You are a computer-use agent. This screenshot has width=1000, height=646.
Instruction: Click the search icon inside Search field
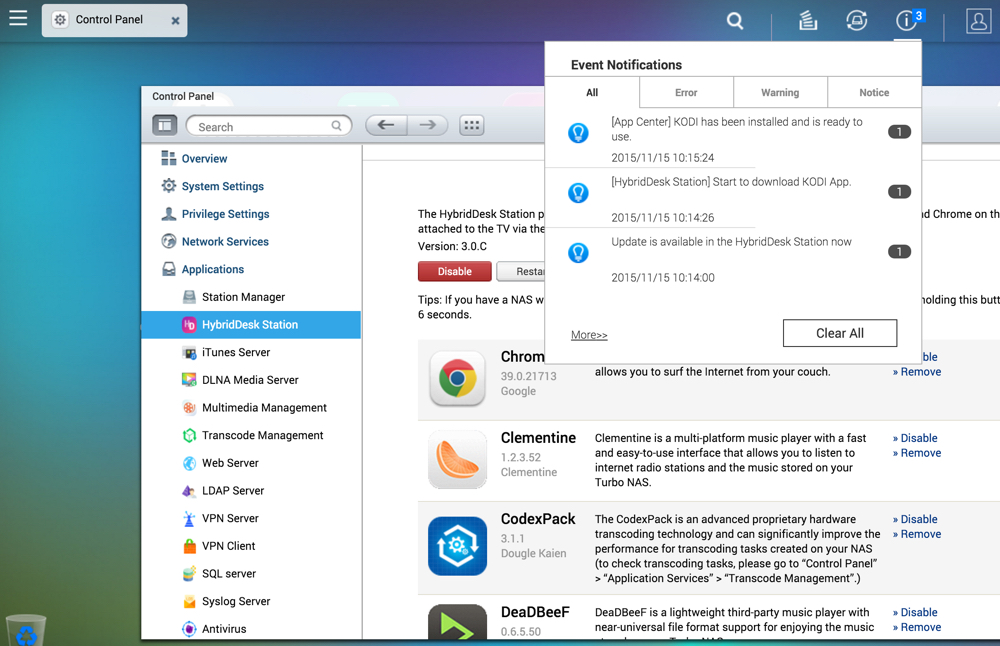point(337,126)
